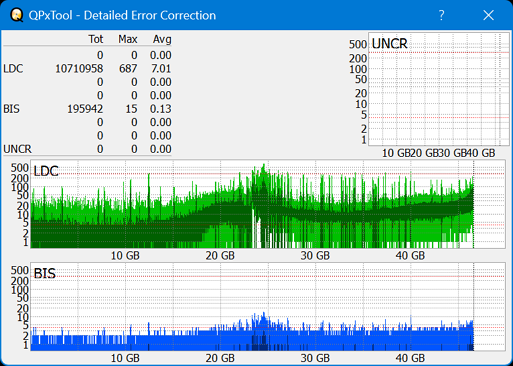513x366 pixels.
Task: Open the help question mark button
Action: [441, 15]
